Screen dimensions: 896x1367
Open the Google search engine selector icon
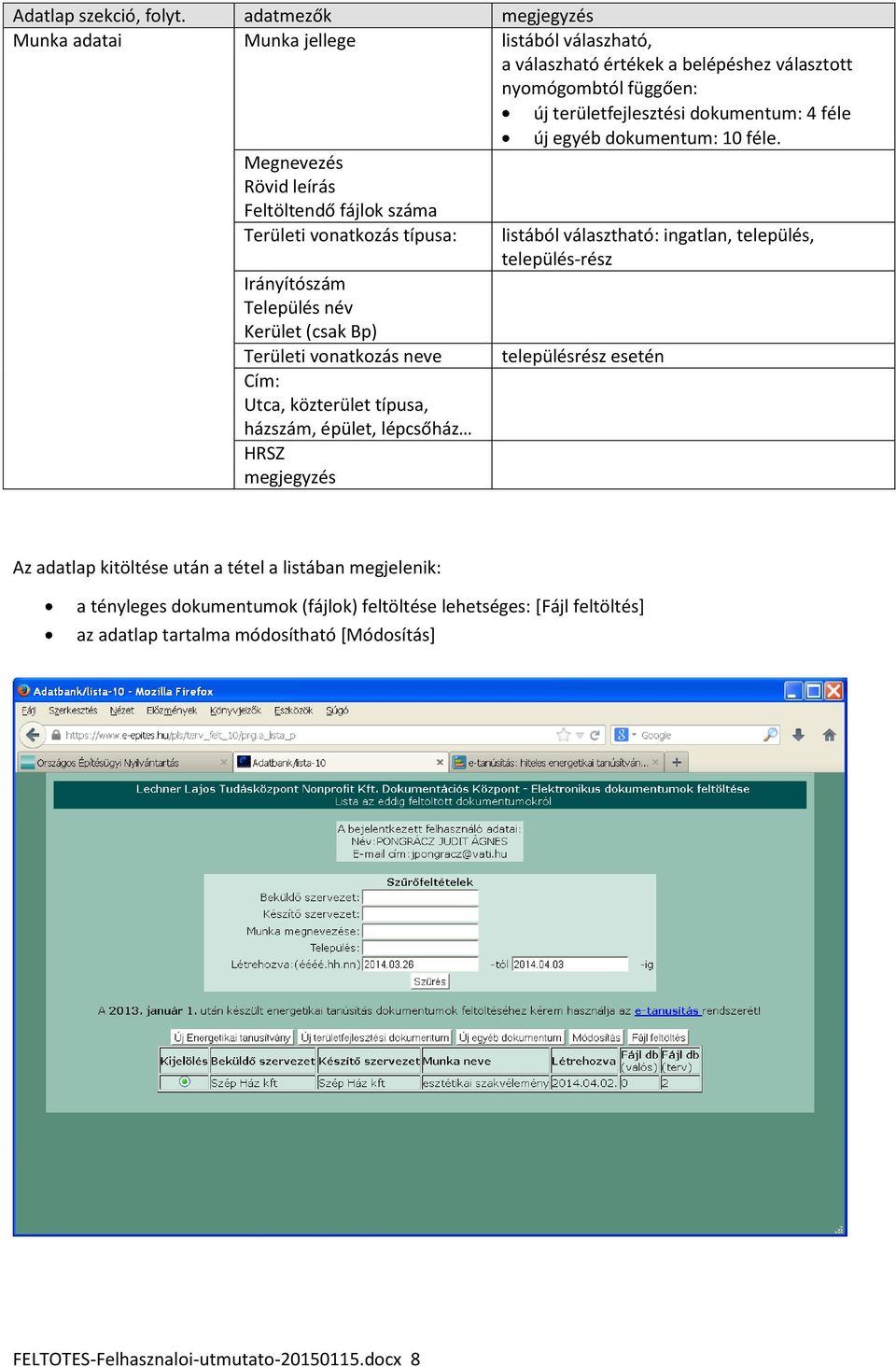click(622, 735)
